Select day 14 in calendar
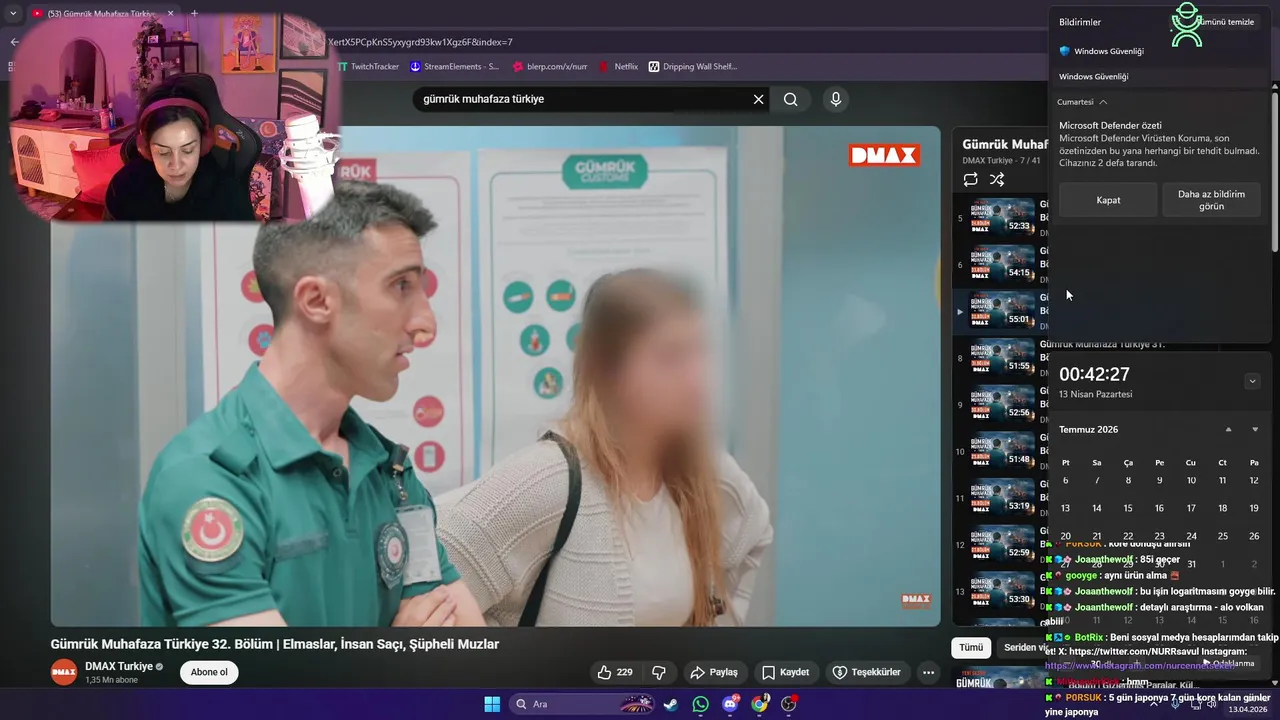The image size is (1280, 720). click(1097, 508)
